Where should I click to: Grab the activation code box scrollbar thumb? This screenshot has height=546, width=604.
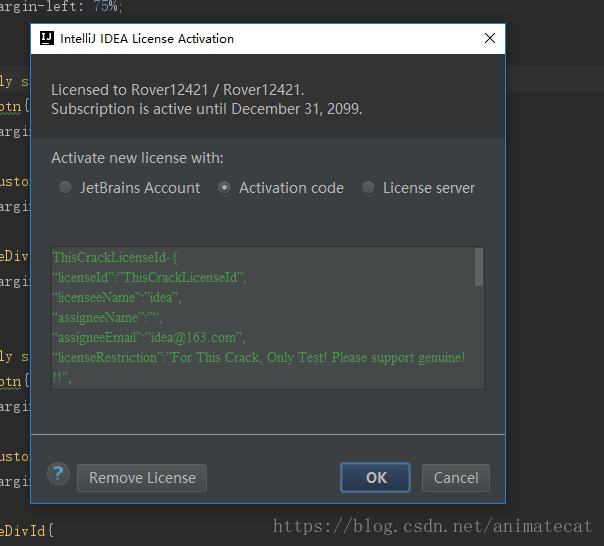pos(479,267)
